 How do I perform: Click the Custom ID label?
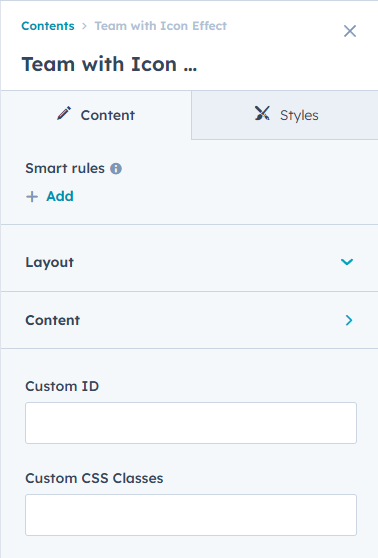[62, 386]
